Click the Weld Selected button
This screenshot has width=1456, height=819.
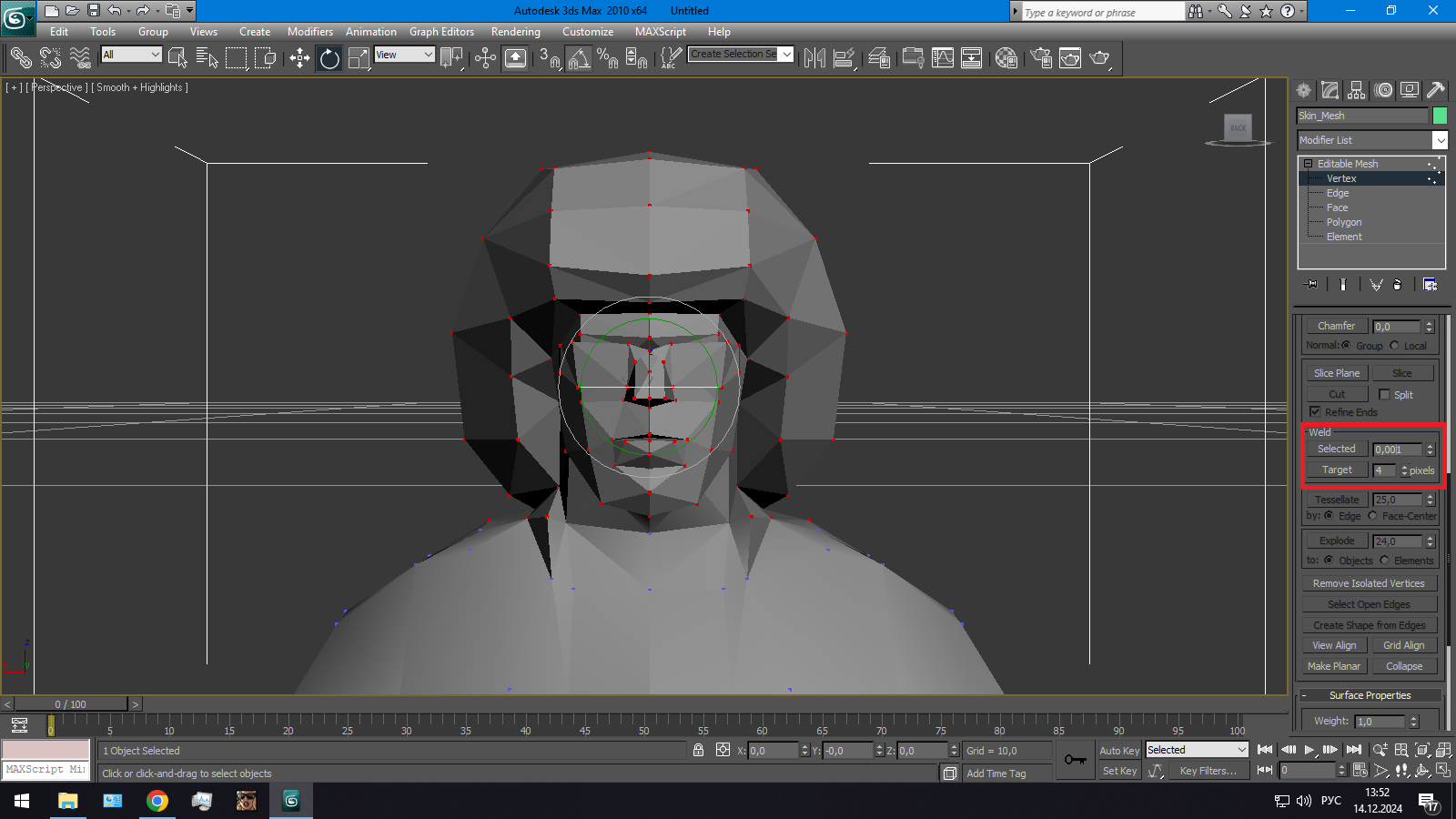click(1336, 449)
